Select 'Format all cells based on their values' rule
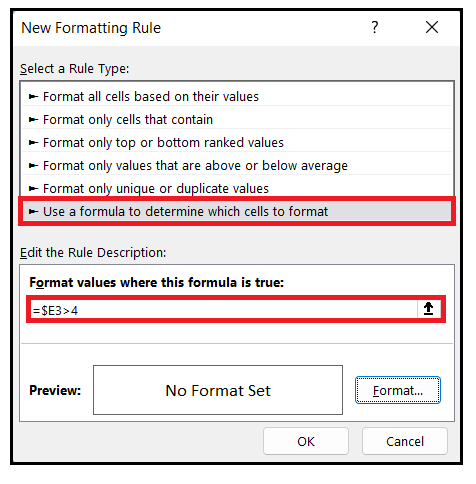Viewport: 476px width, 484px height. click(x=237, y=97)
